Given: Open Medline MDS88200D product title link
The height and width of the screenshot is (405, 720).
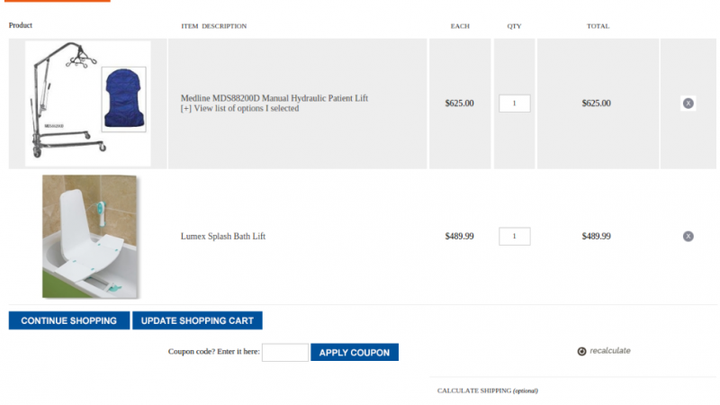Looking at the screenshot, I should coord(274,98).
